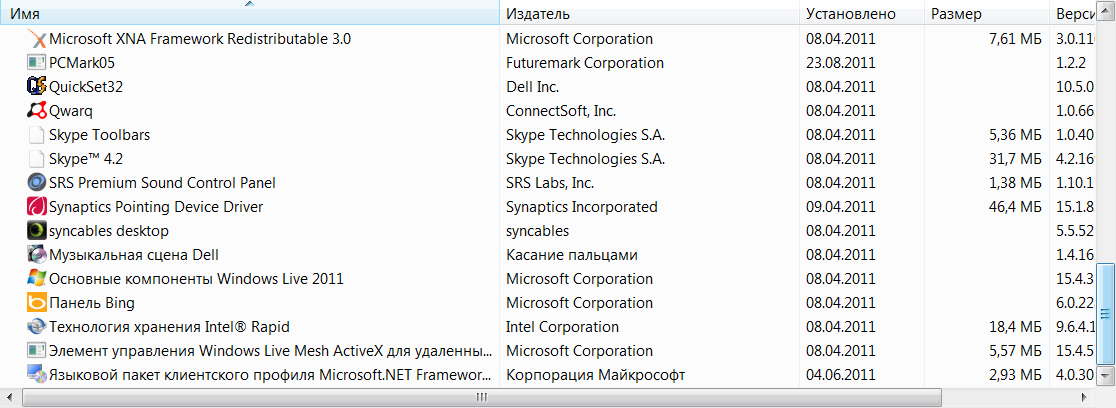This screenshot has width=1116, height=408.
Task: Select the SRS Premium Sound icon
Action: [x=37, y=183]
